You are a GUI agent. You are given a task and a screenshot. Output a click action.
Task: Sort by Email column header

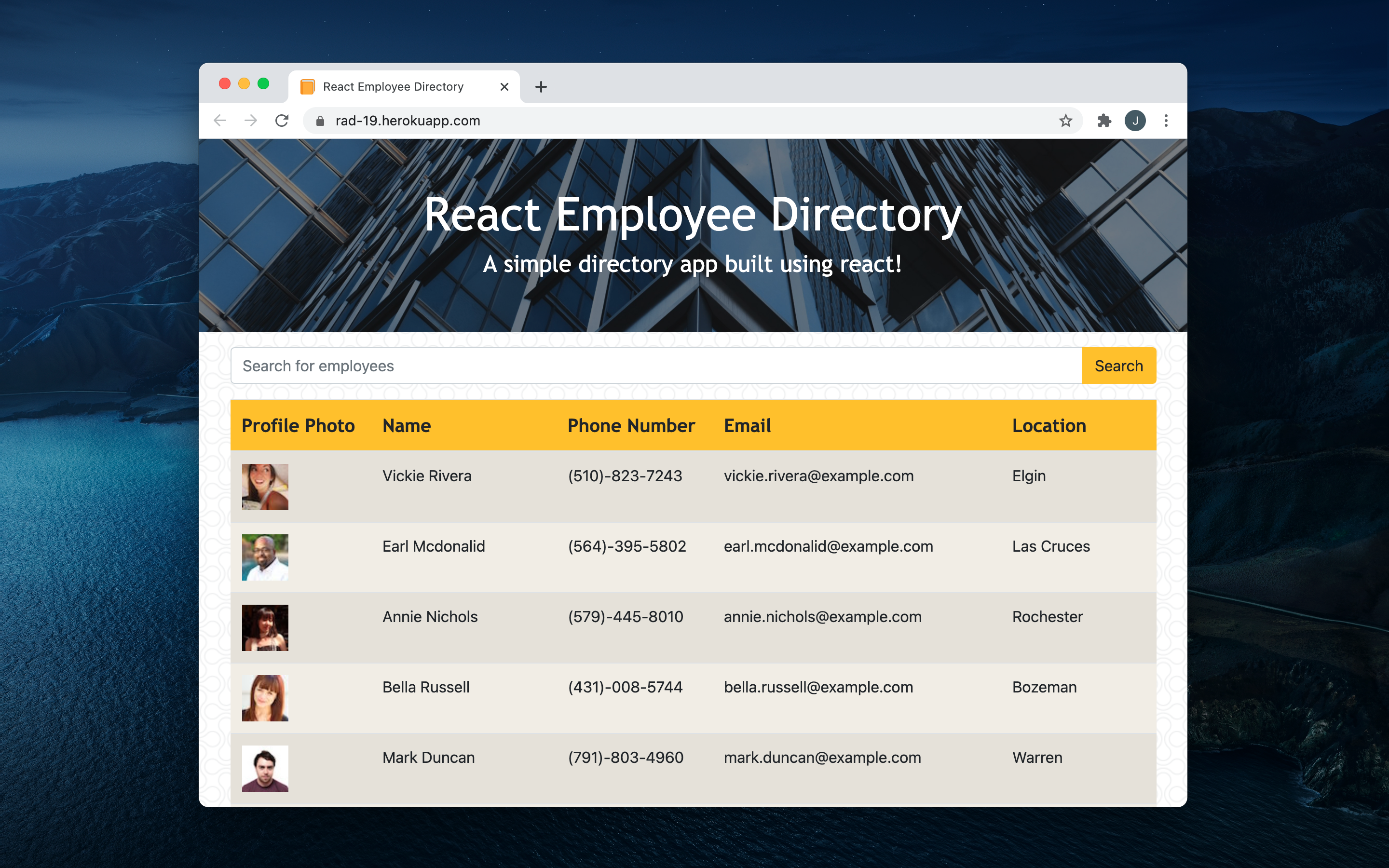coord(747,425)
